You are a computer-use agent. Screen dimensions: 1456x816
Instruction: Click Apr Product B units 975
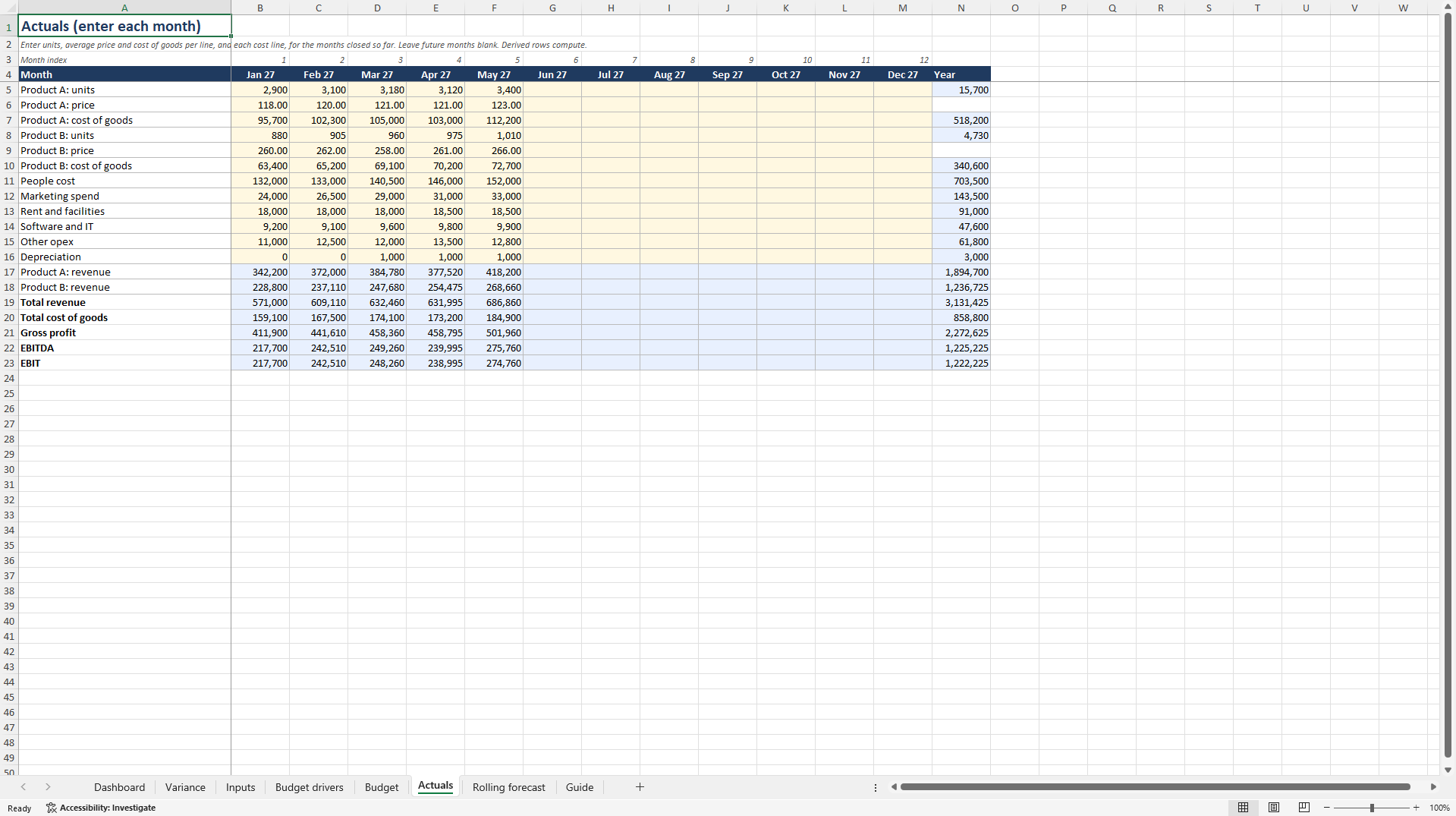coord(436,135)
